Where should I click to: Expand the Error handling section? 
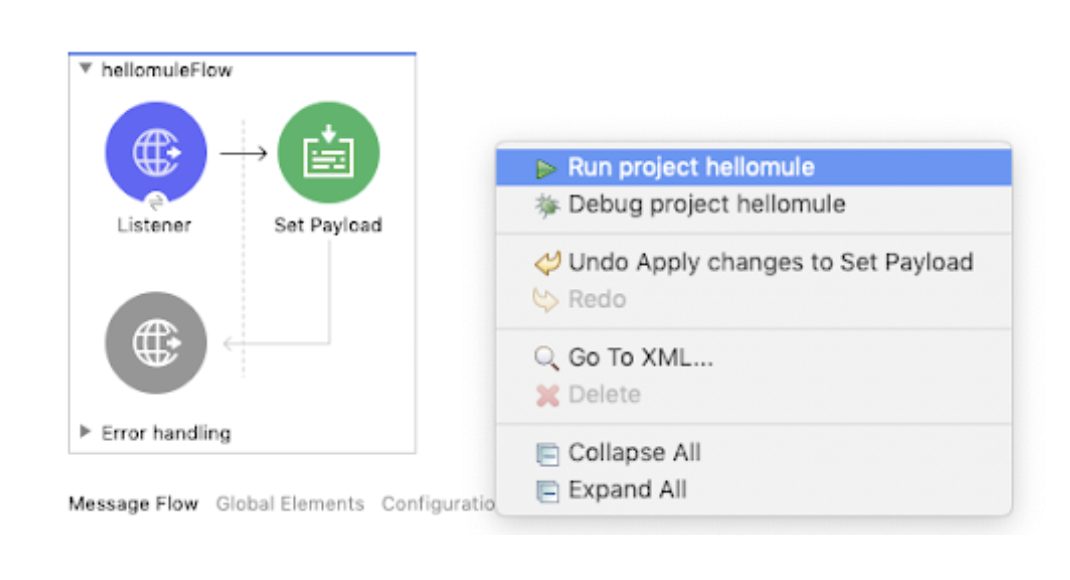(x=85, y=431)
